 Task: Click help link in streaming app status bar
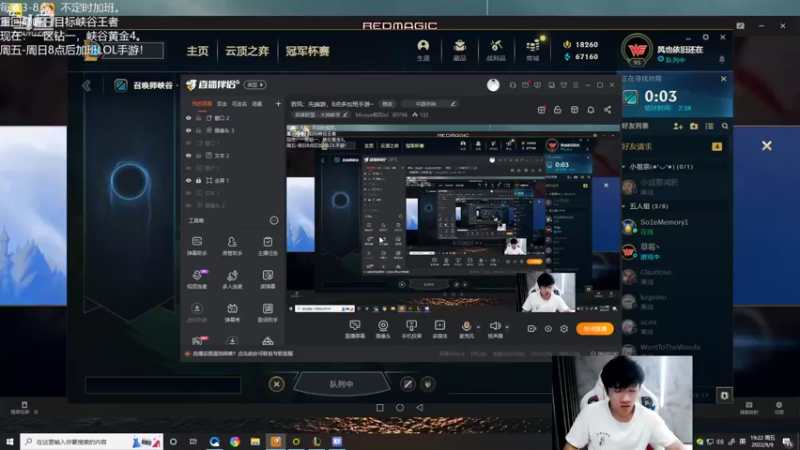click(242, 353)
